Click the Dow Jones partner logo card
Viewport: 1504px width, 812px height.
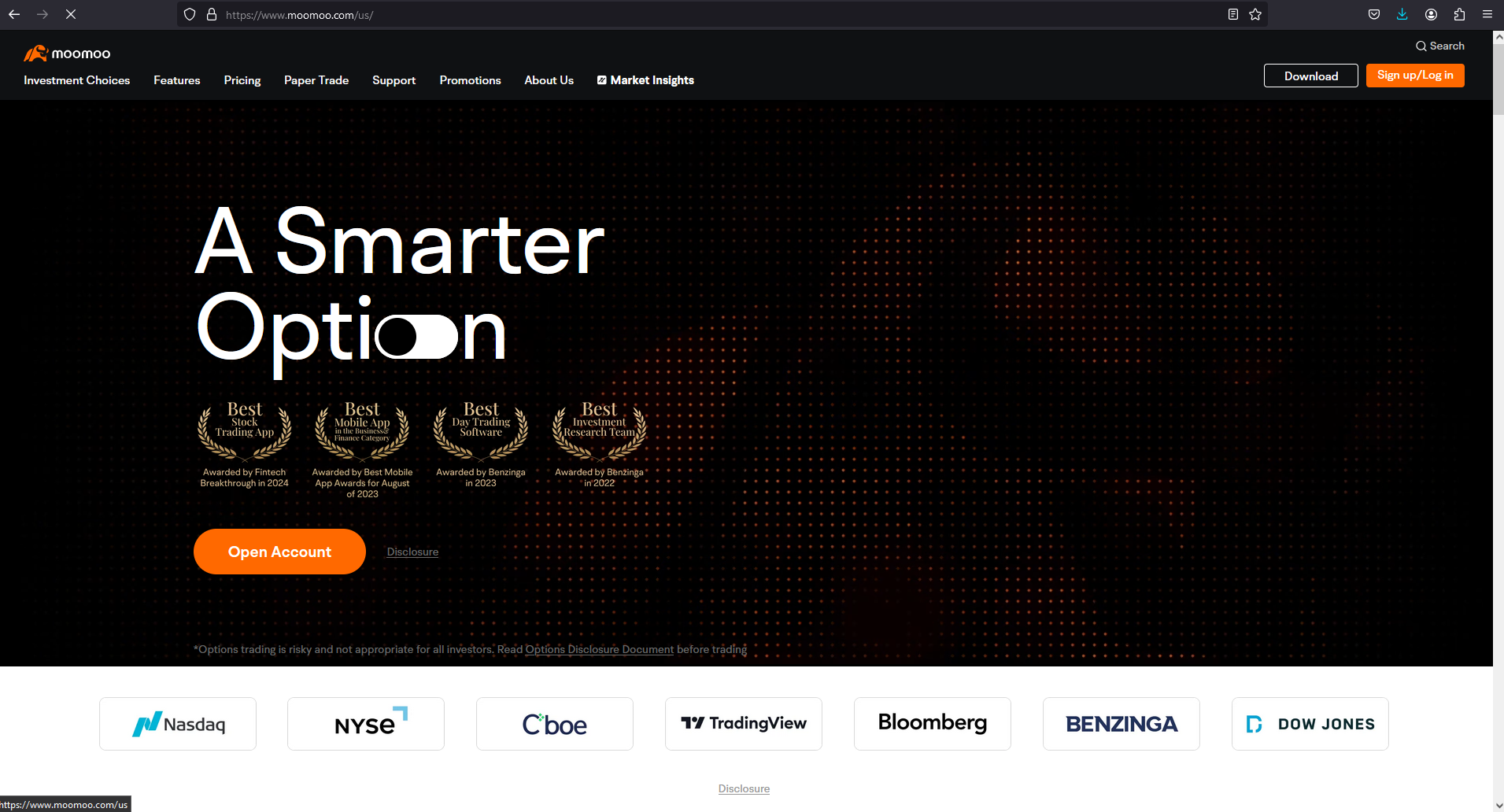[x=1310, y=724]
